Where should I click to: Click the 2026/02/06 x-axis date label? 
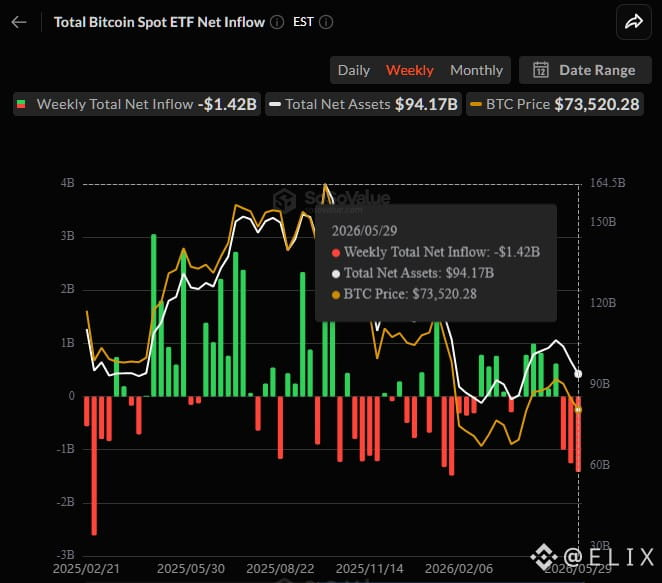point(459,569)
